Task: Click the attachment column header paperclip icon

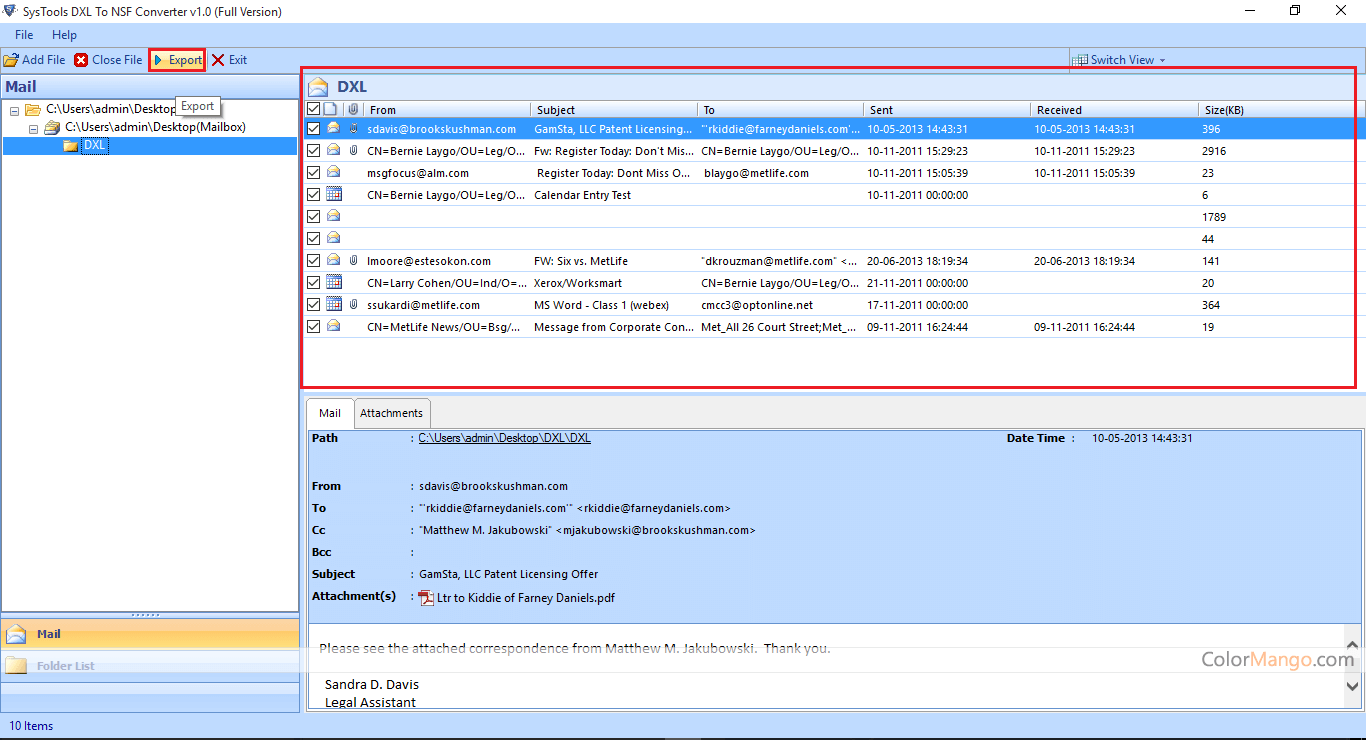Action: click(352, 109)
